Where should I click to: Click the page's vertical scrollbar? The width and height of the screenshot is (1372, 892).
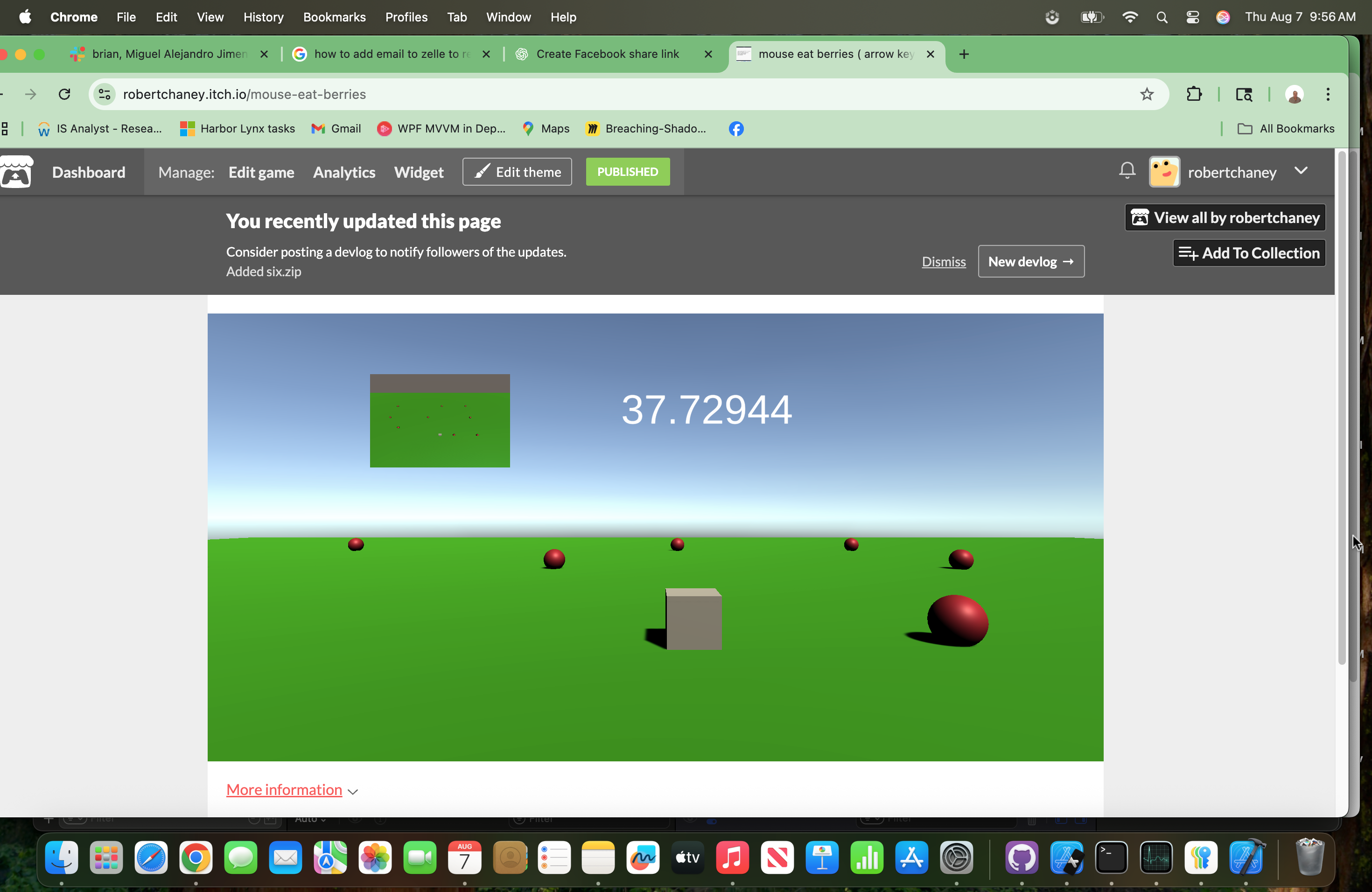1342,404
